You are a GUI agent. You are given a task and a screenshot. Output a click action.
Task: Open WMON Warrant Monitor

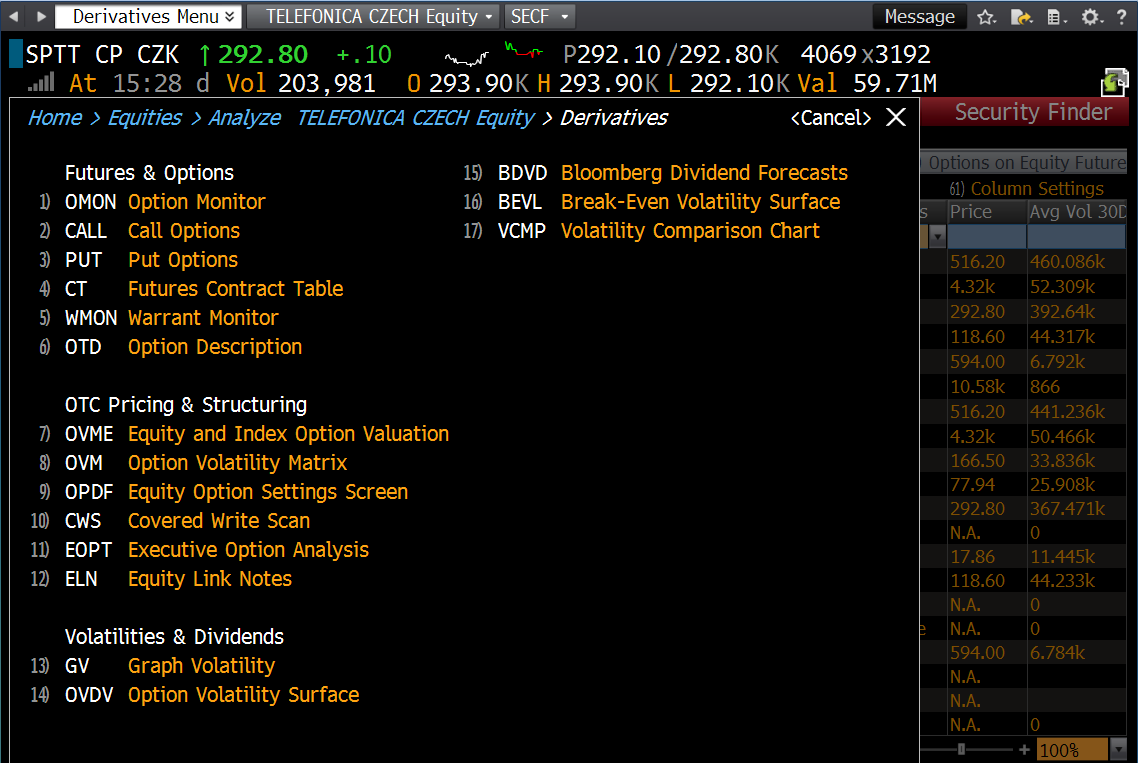(x=171, y=318)
